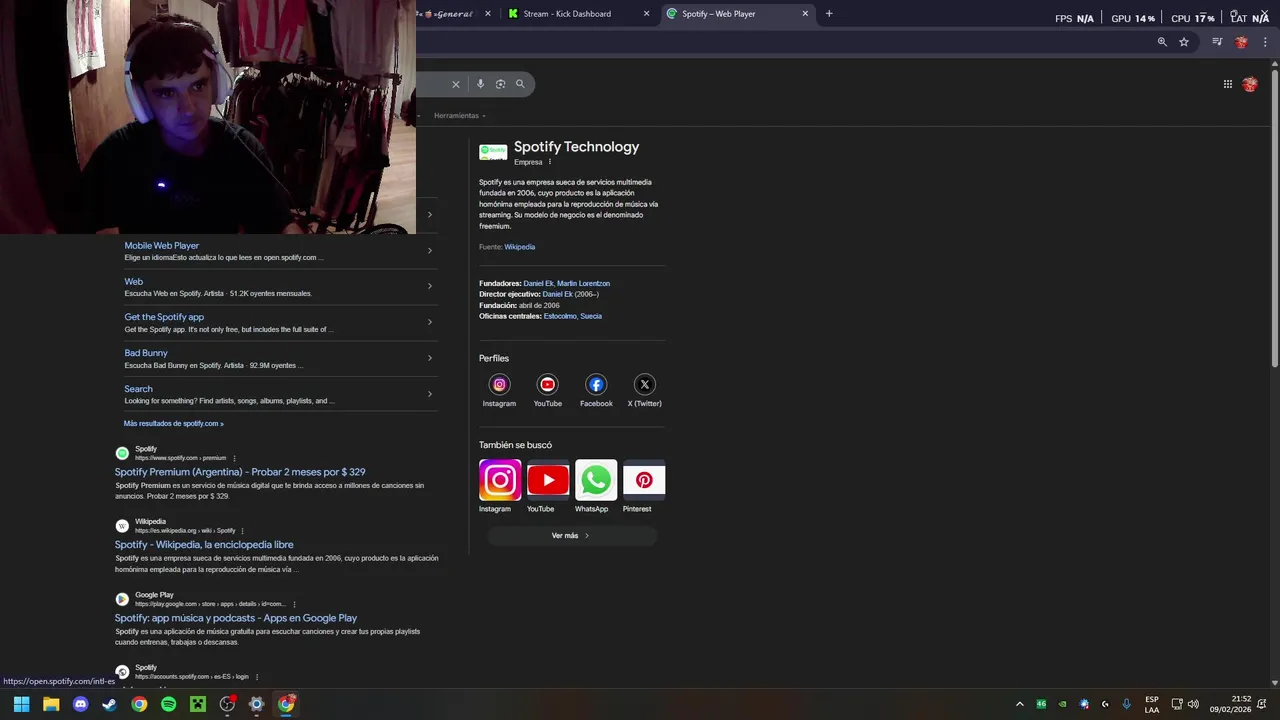
Task: Open Google account avatar on page
Action: (x=1250, y=84)
